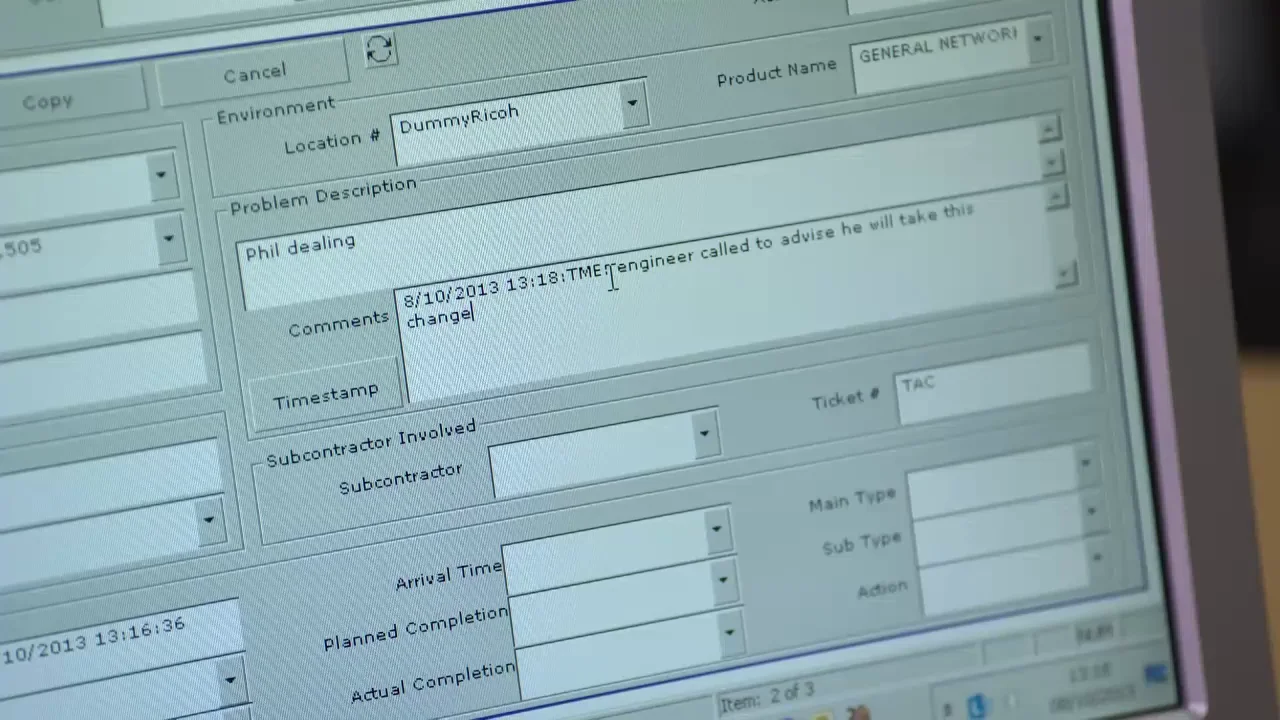Open the Product Name dropdown
Image resolution: width=1280 pixels, height=720 pixels.
click(1038, 40)
